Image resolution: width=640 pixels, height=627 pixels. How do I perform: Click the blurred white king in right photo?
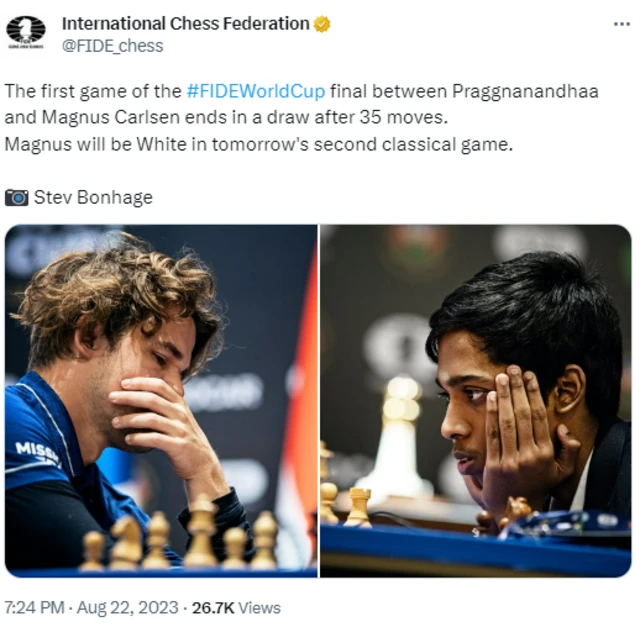coord(400,438)
